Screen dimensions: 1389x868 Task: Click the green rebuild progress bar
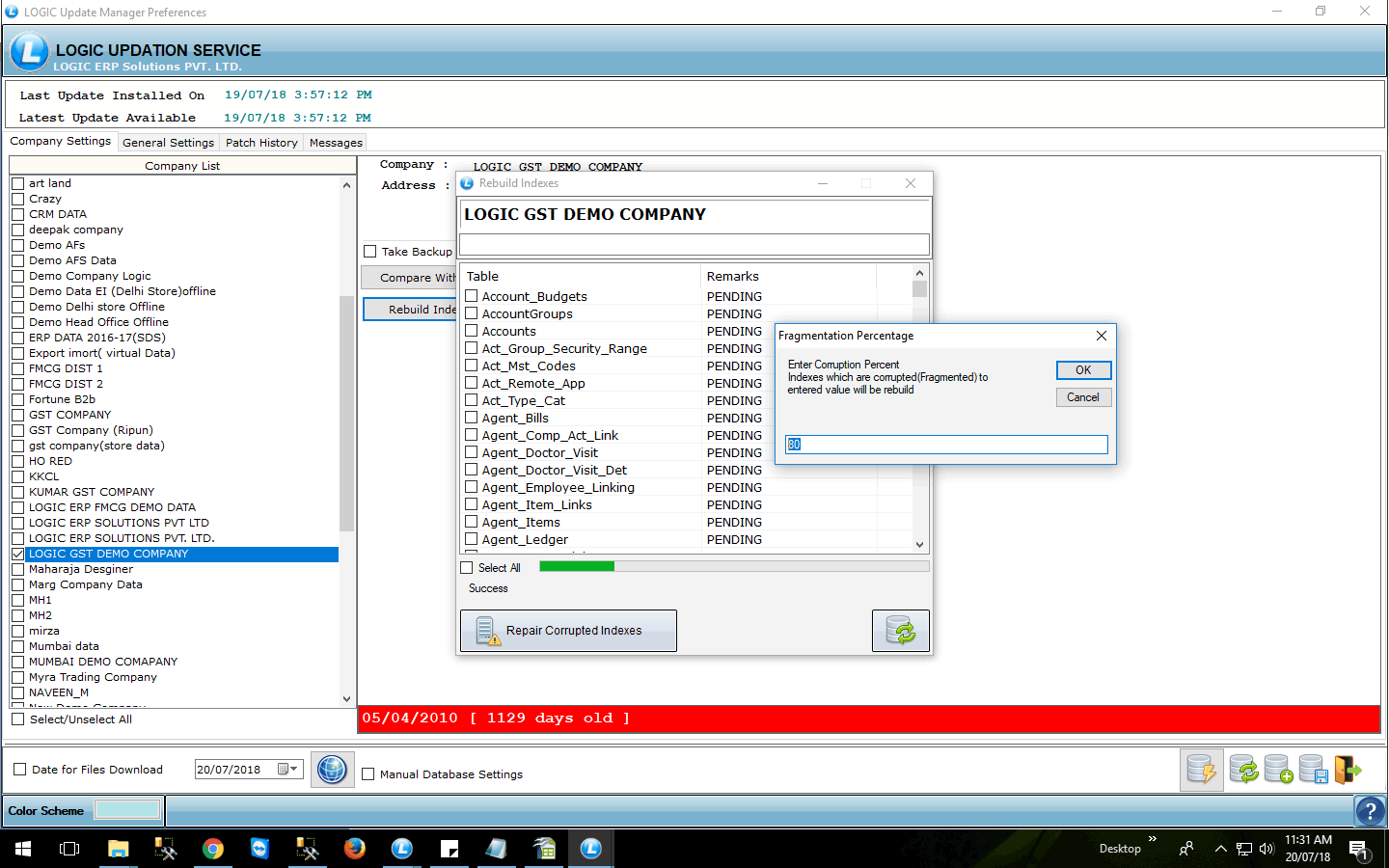[x=577, y=567]
